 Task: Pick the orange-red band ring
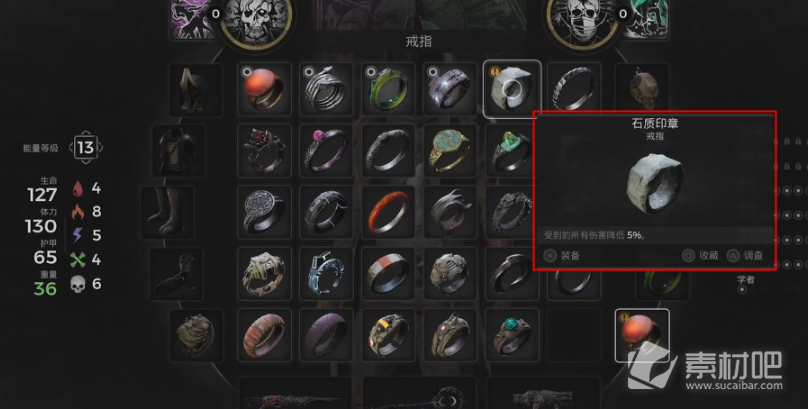tap(388, 212)
